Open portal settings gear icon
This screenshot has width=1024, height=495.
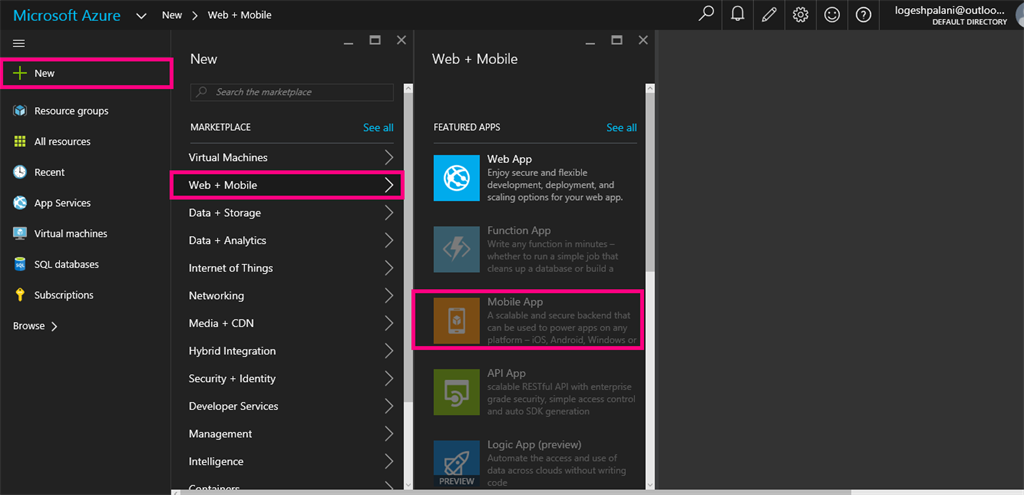pos(801,14)
